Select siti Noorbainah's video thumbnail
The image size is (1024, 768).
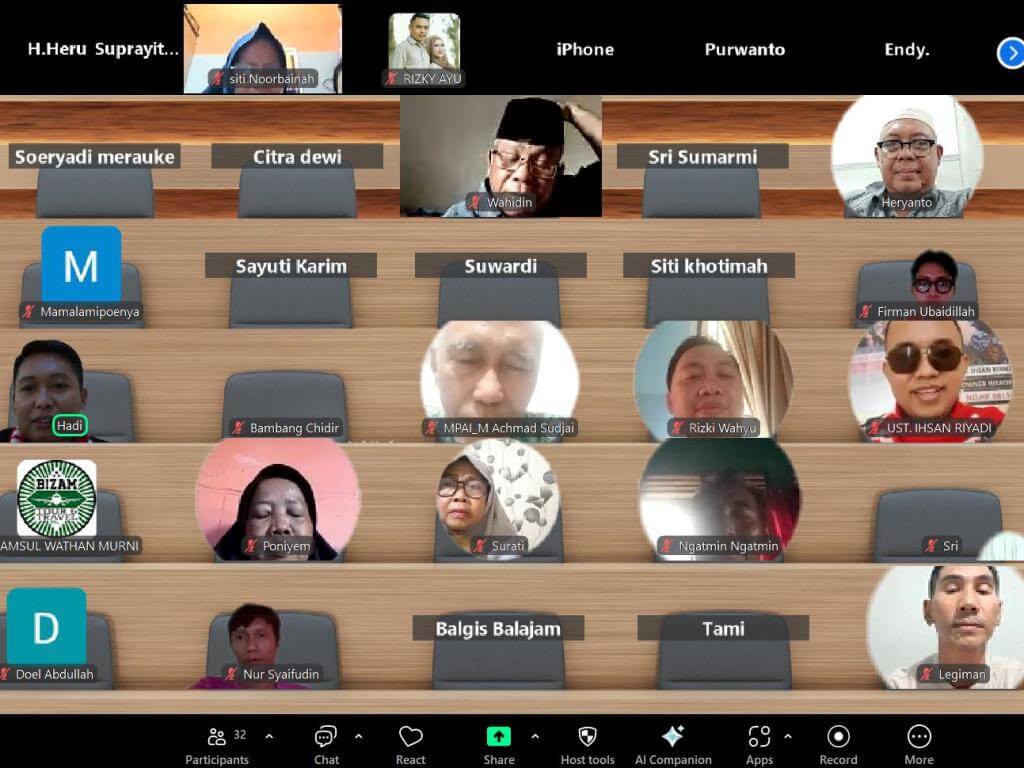coord(262,48)
